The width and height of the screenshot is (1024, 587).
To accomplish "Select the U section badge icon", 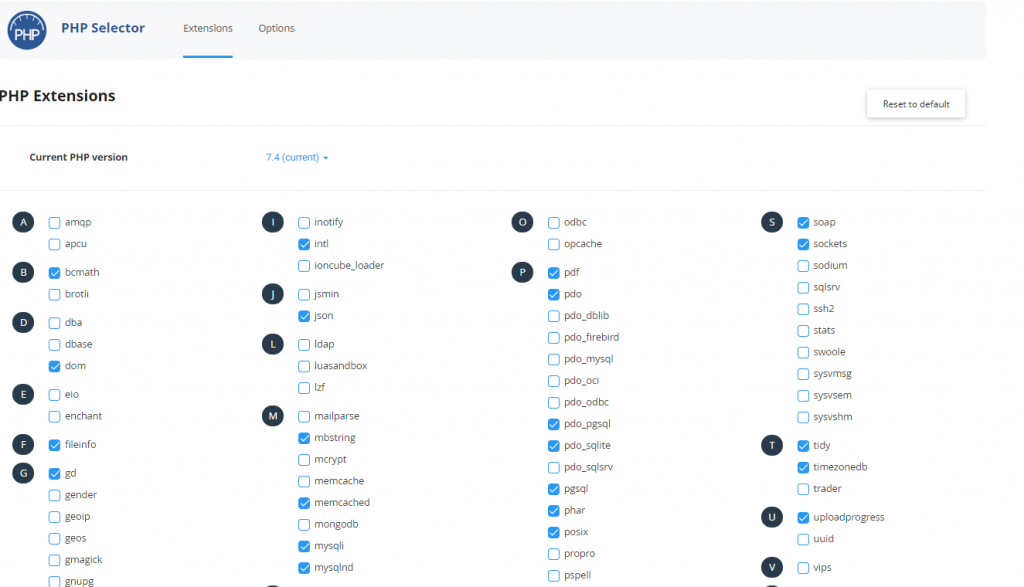I will point(771,517).
